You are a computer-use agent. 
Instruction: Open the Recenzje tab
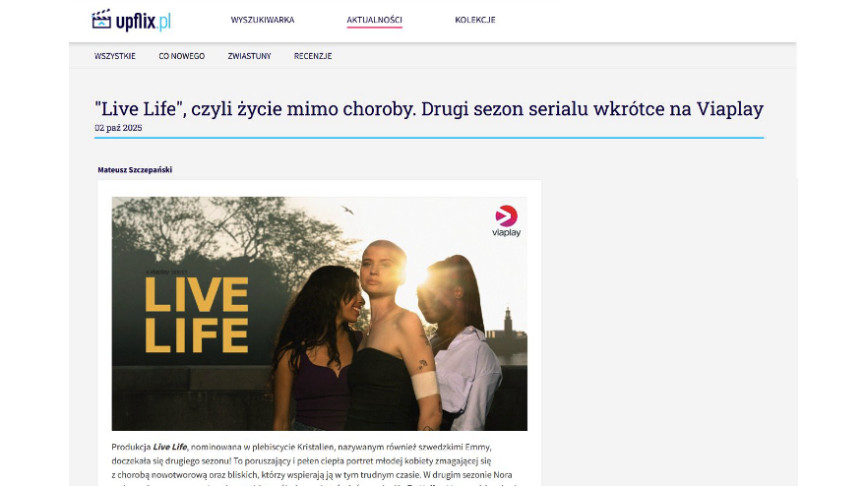click(x=313, y=56)
